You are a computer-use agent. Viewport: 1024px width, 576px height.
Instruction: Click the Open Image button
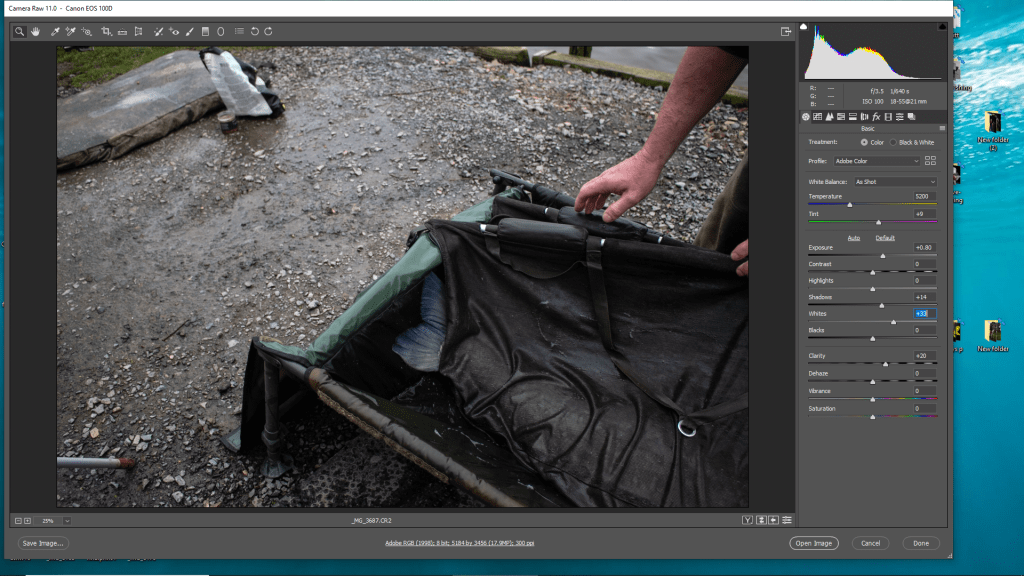pyautogui.click(x=813, y=543)
